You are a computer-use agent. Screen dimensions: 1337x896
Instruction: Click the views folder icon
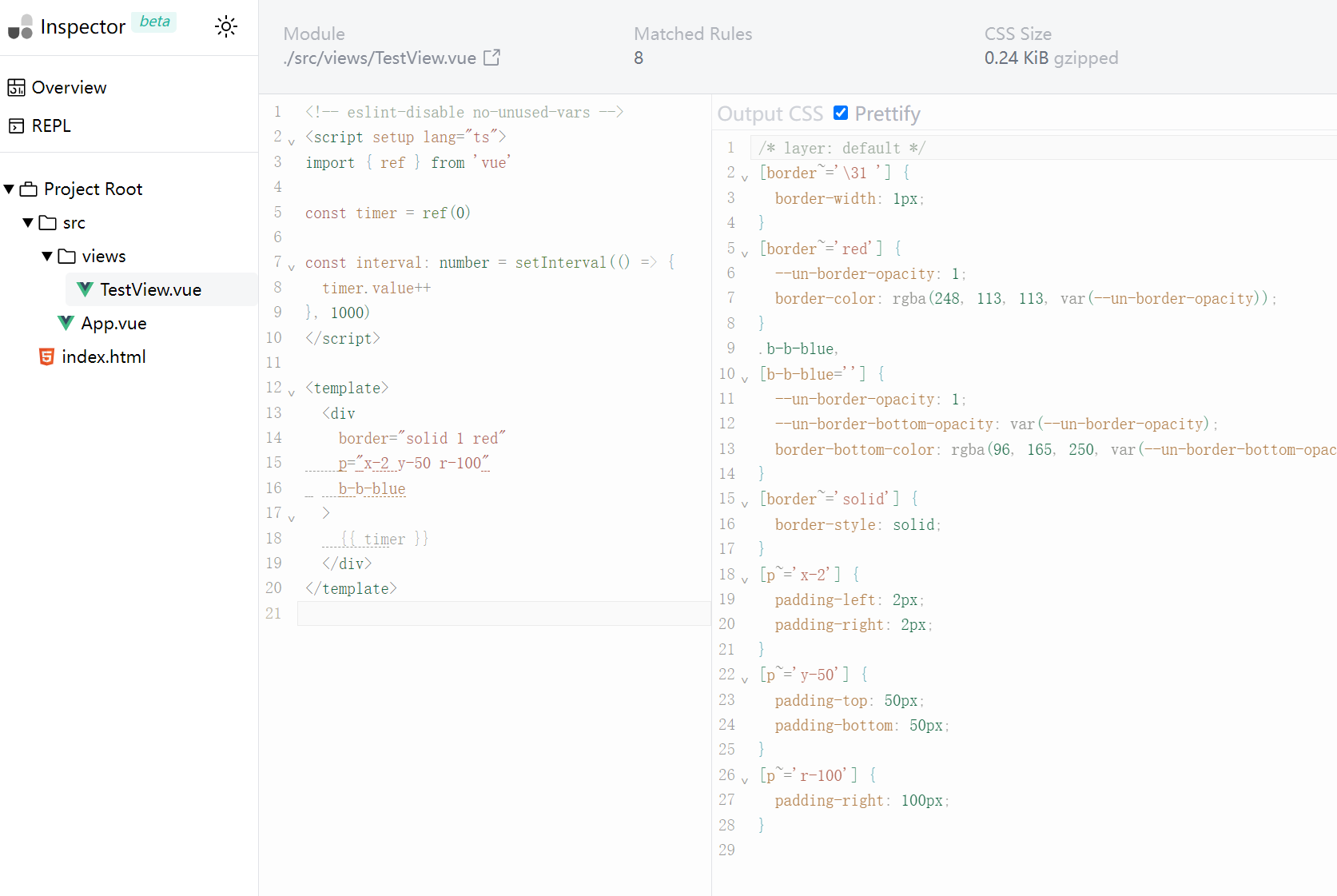(x=67, y=256)
